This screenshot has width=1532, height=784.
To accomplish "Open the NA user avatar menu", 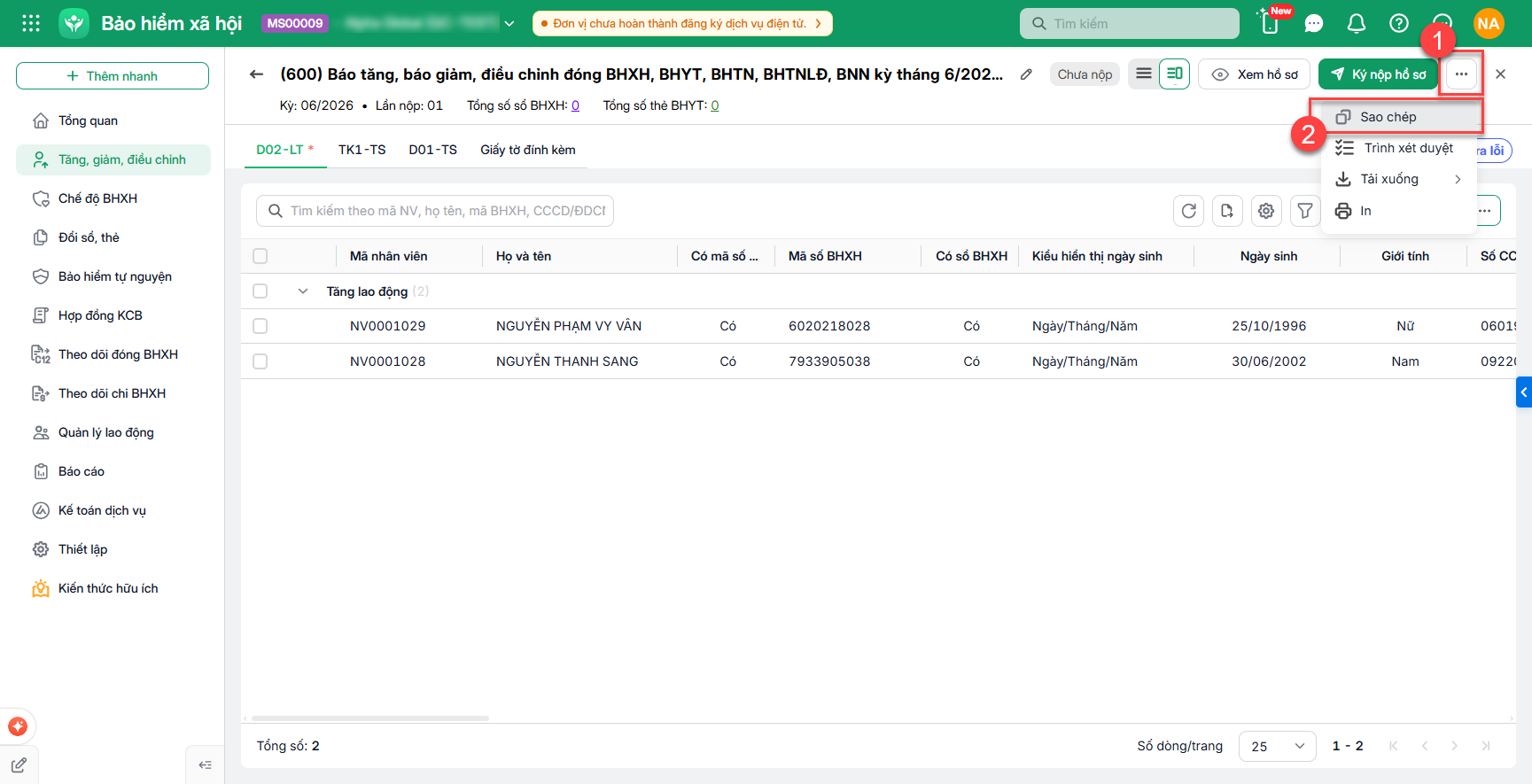I will (x=1489, y=23).
